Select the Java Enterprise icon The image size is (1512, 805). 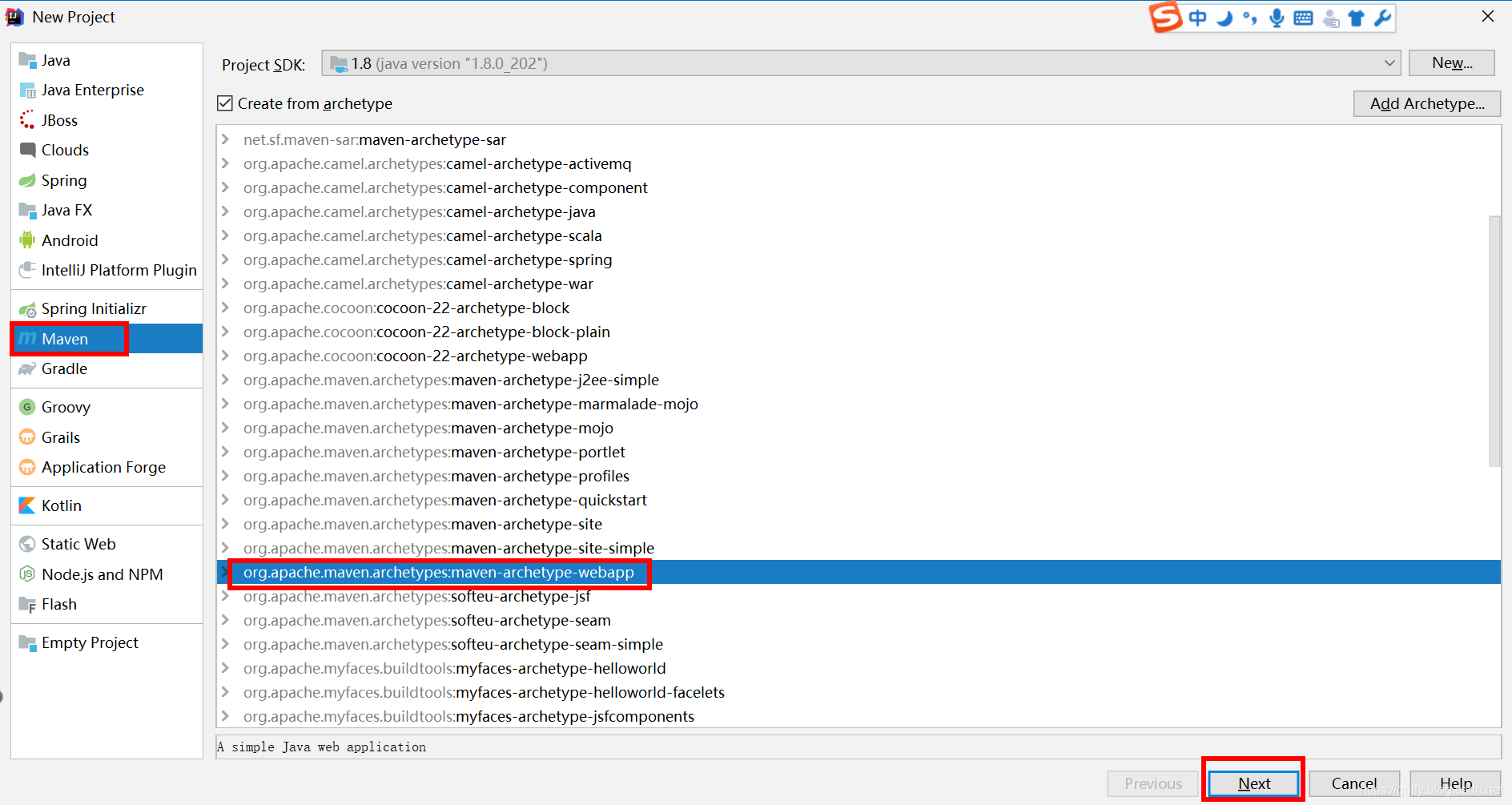(27, 91)
